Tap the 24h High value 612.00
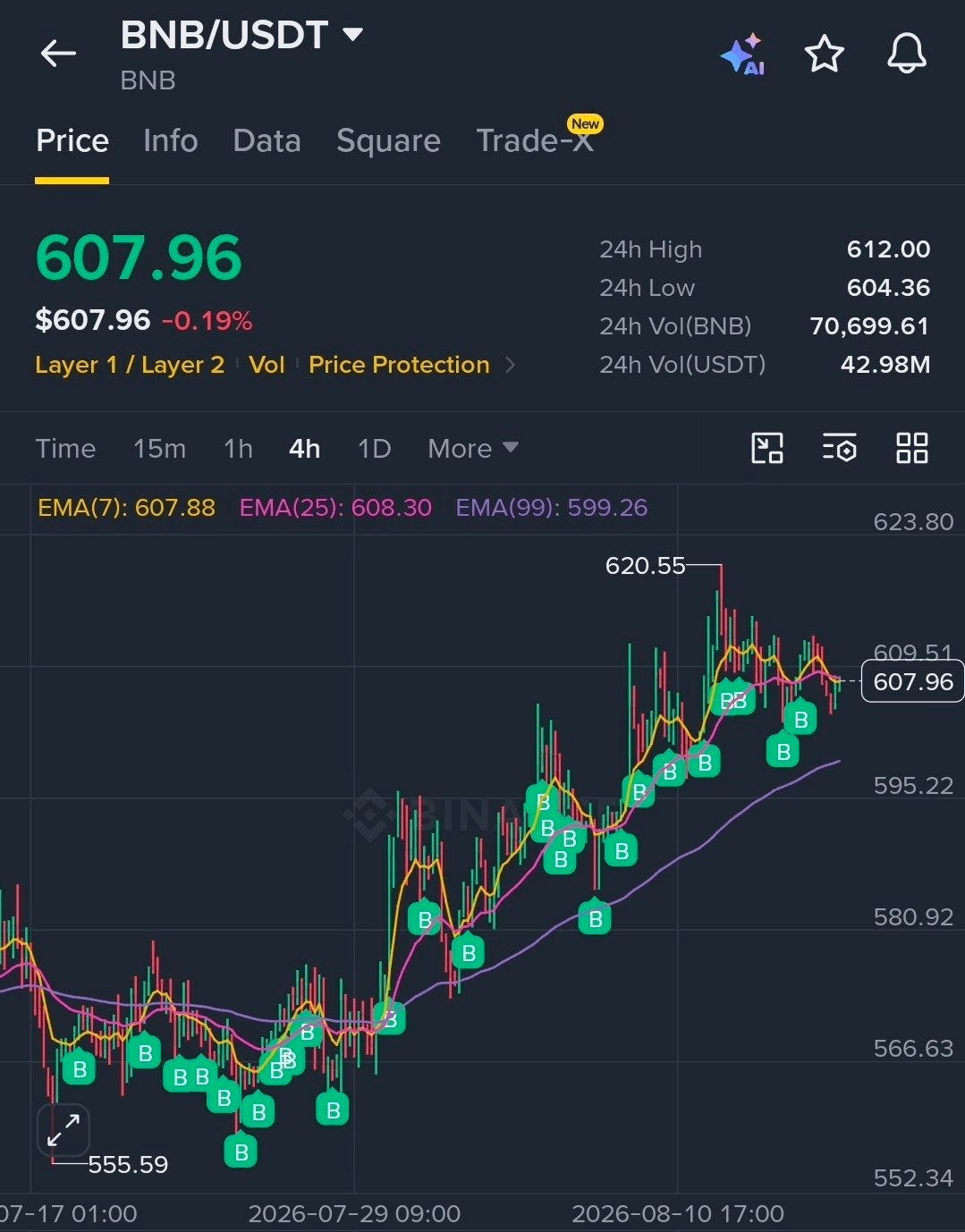The width and height of the screenshot is (965, 1232). click(888, 249)
